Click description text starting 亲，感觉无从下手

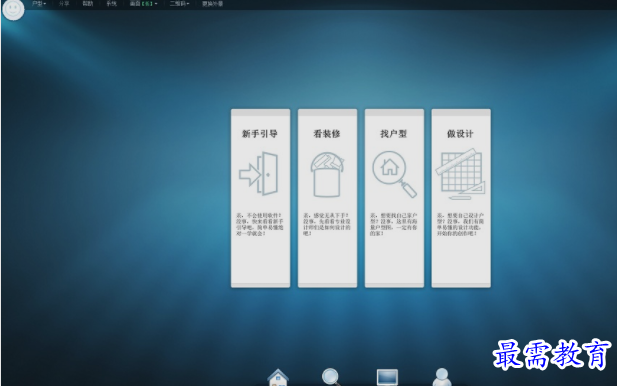[x=327, y=224]
